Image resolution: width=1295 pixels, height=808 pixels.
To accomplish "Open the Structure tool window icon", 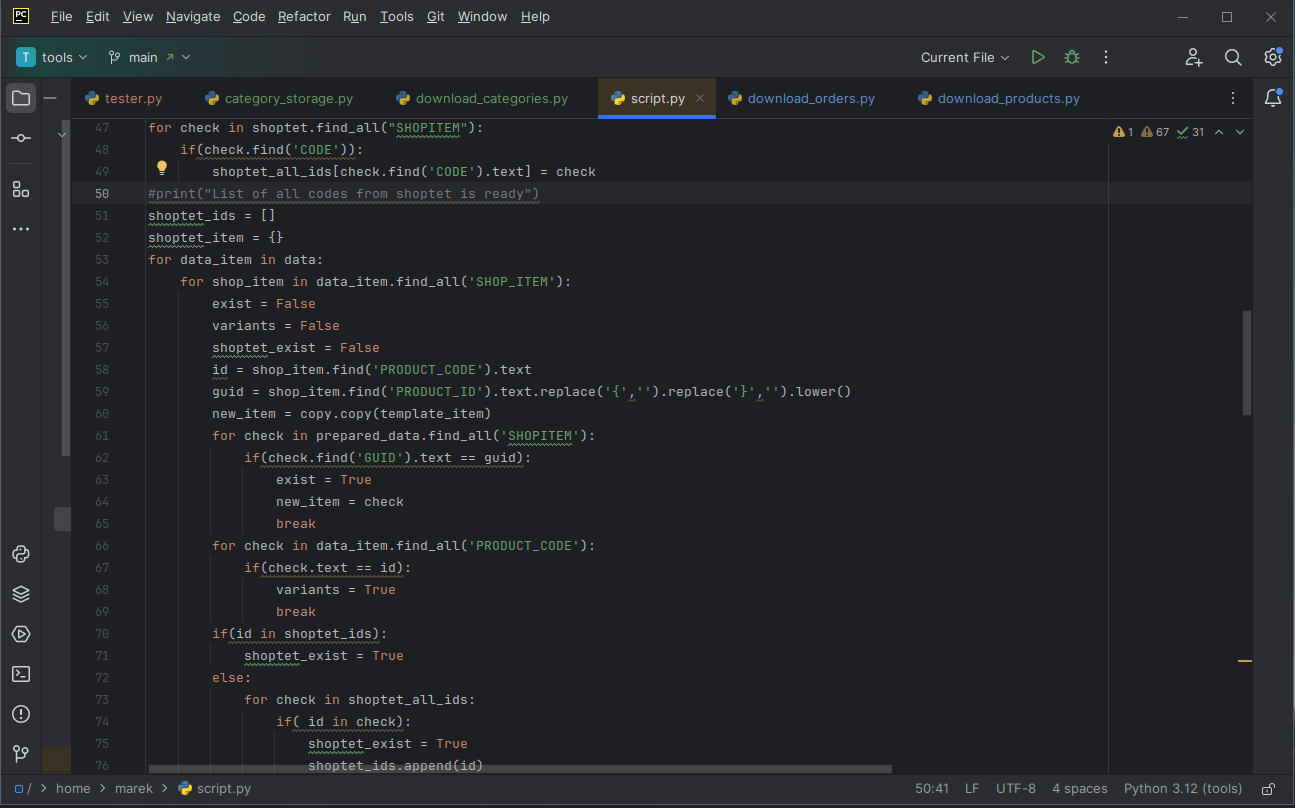I will pos(21,189).
